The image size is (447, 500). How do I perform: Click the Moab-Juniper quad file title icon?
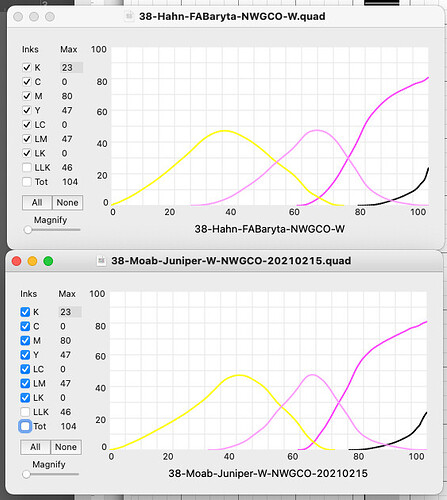[x=101, y=261]
